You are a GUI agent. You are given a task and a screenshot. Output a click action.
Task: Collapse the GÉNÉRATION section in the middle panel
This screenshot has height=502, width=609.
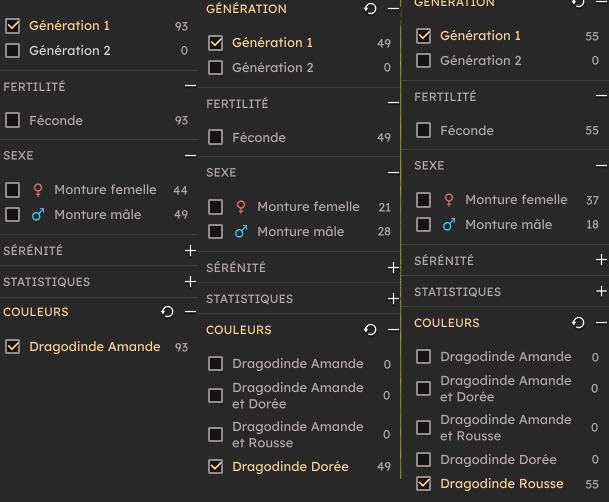(x=393, y=9)
